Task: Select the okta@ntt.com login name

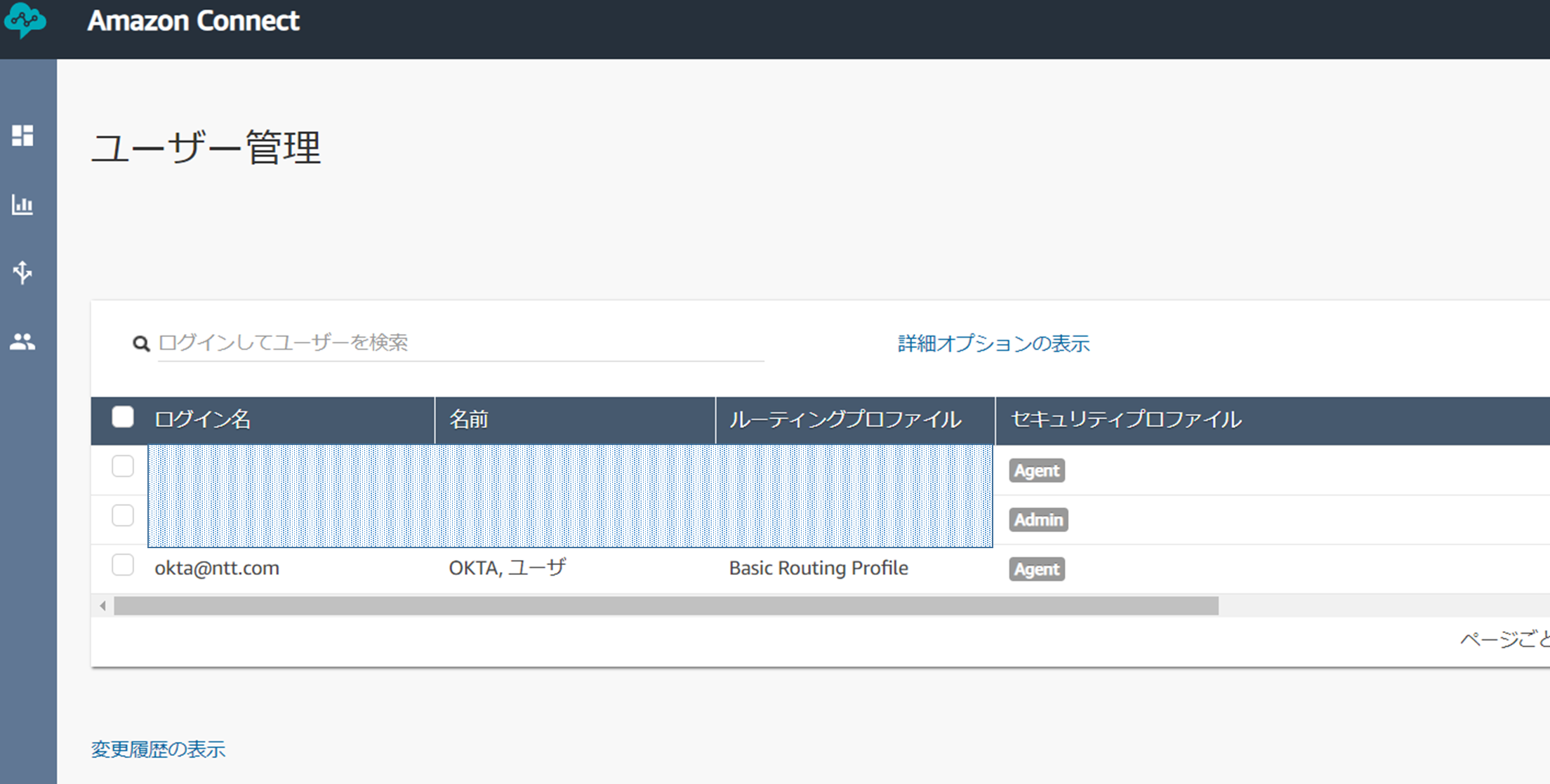Action: coord(217,568)
